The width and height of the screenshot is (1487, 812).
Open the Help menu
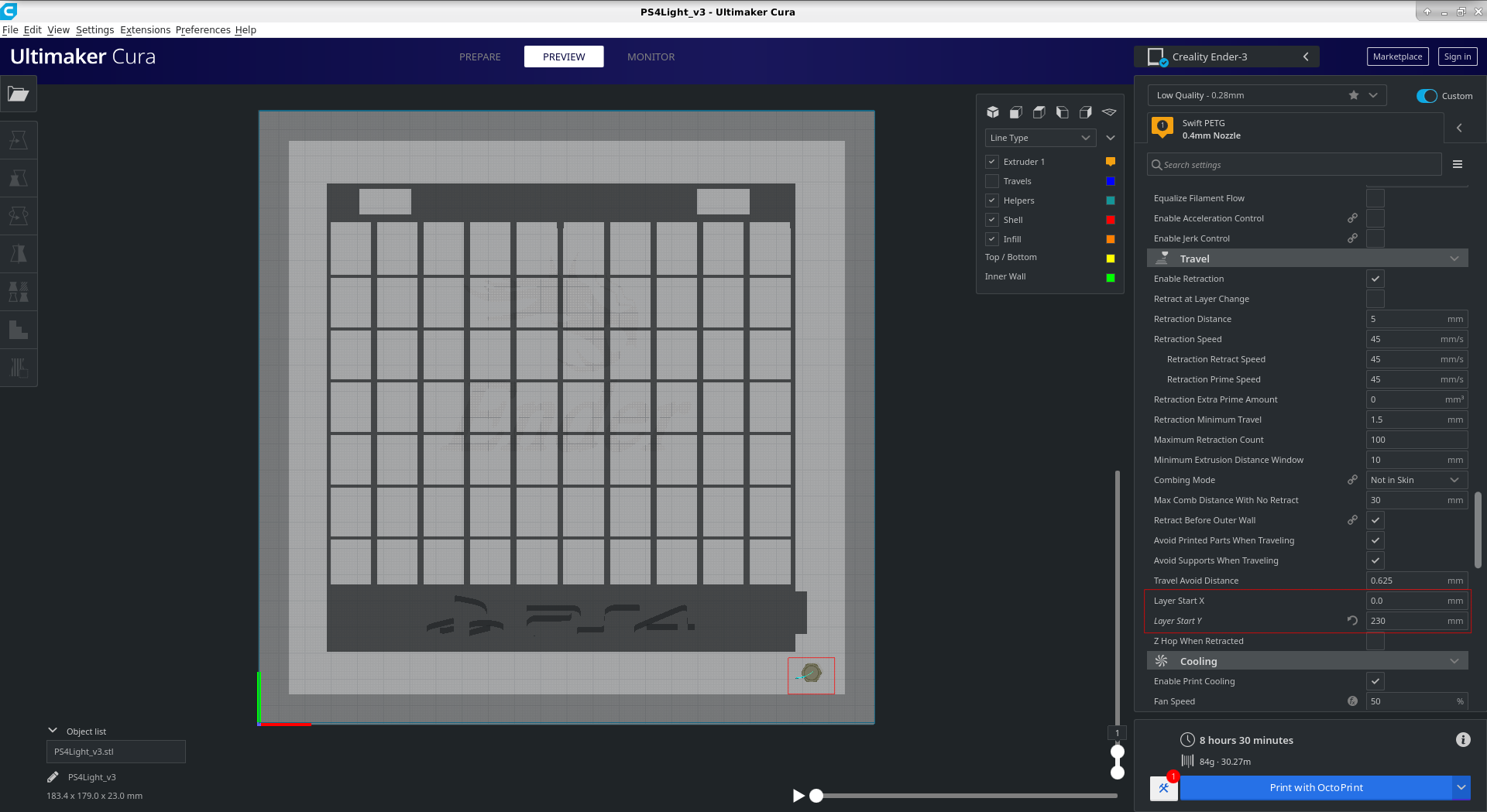tap(246, 30)
